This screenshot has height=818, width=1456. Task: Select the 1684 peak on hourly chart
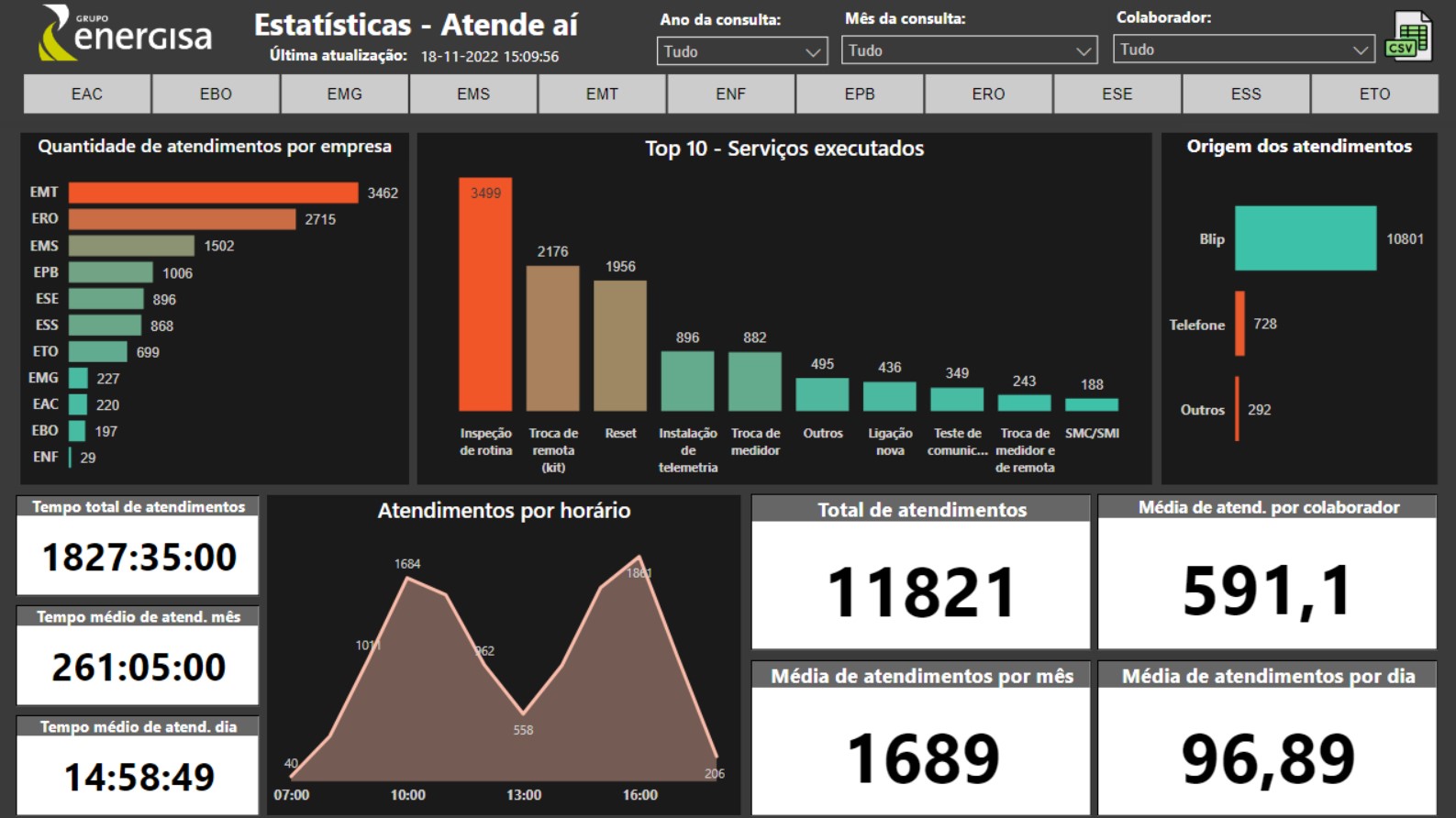pos(407,578)
